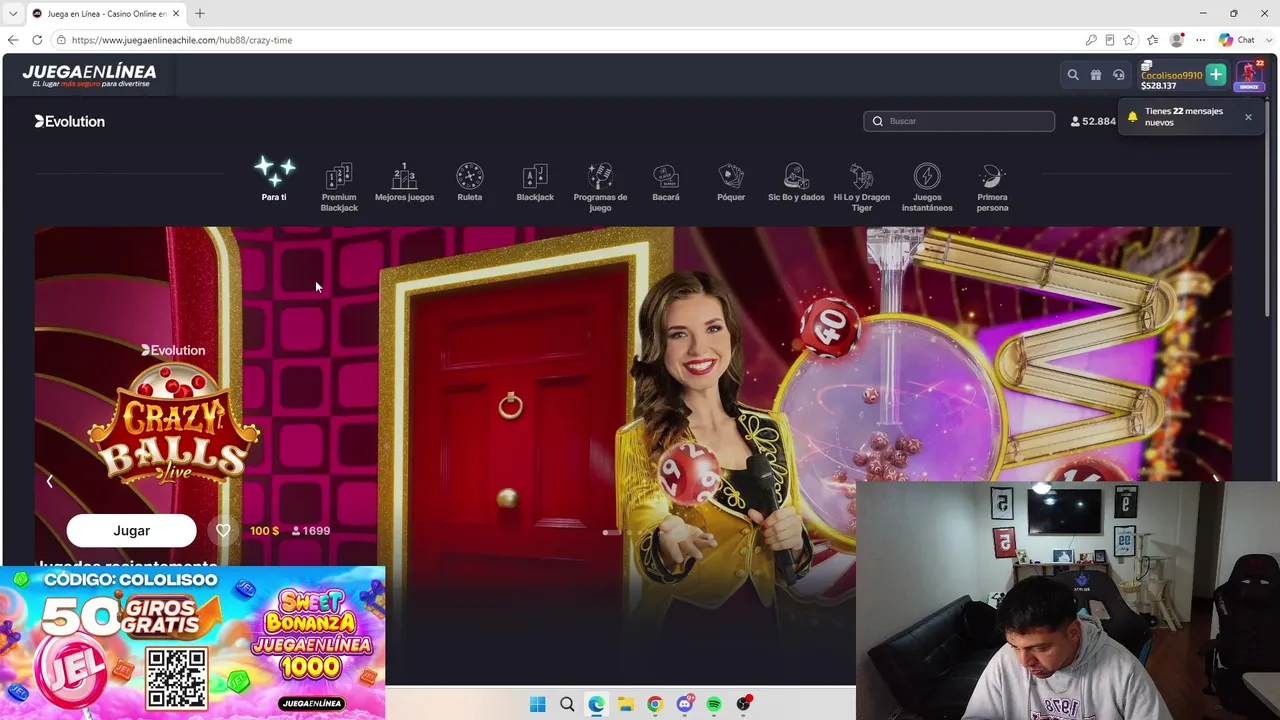Open Windows taskbar search

(567, 704)
